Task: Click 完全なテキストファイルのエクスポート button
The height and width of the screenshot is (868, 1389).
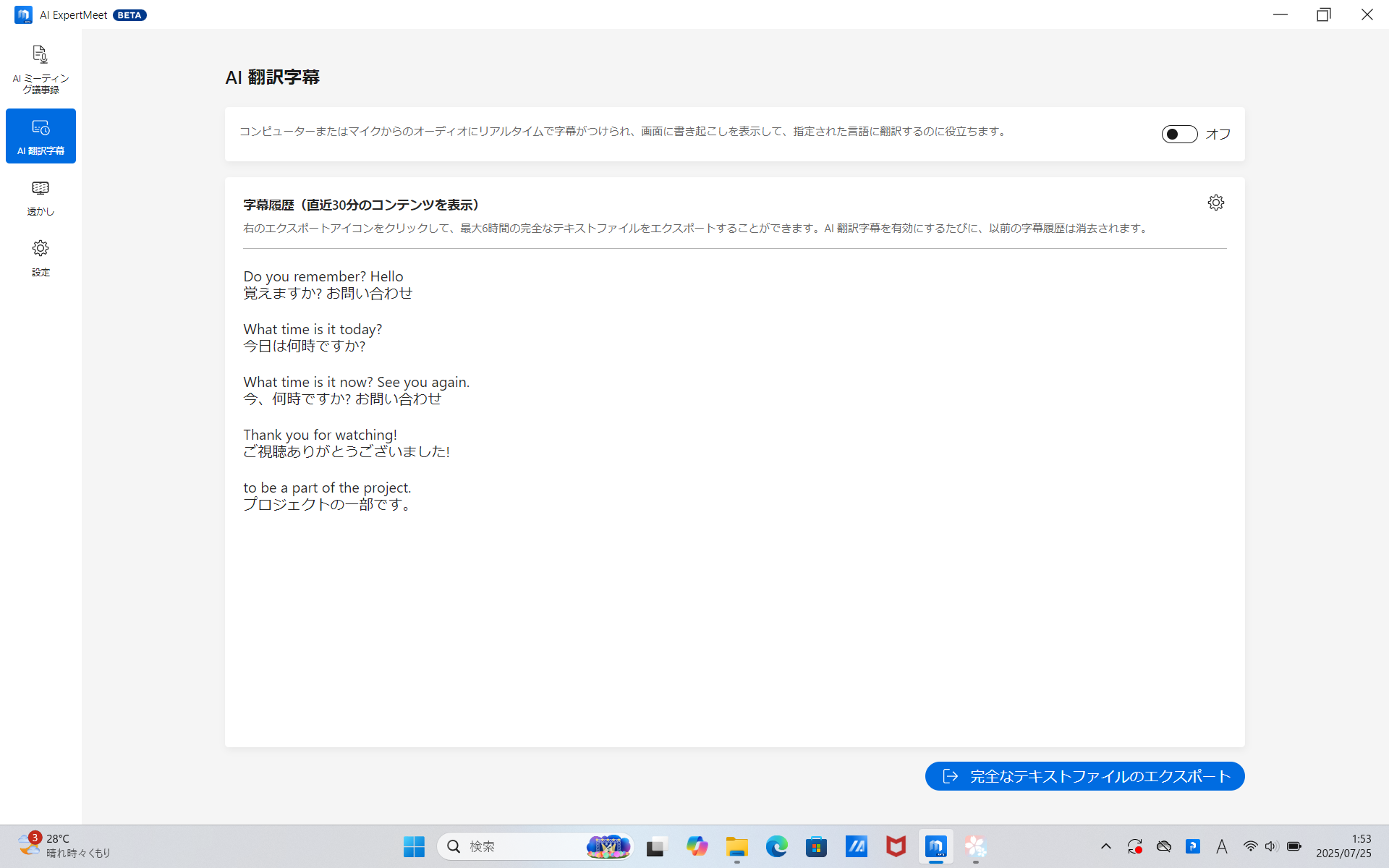Action: pyautogui.click(x=1084, y=776)
